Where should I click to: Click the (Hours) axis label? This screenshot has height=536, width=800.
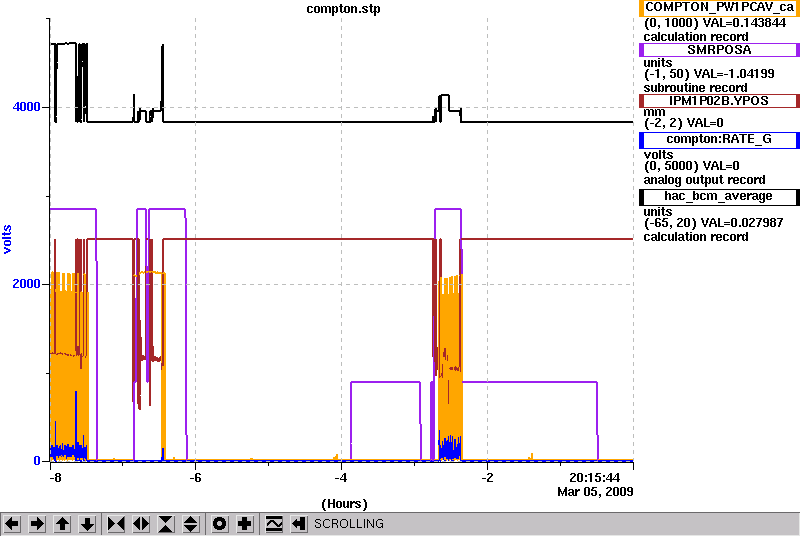(x=344, y=504)
